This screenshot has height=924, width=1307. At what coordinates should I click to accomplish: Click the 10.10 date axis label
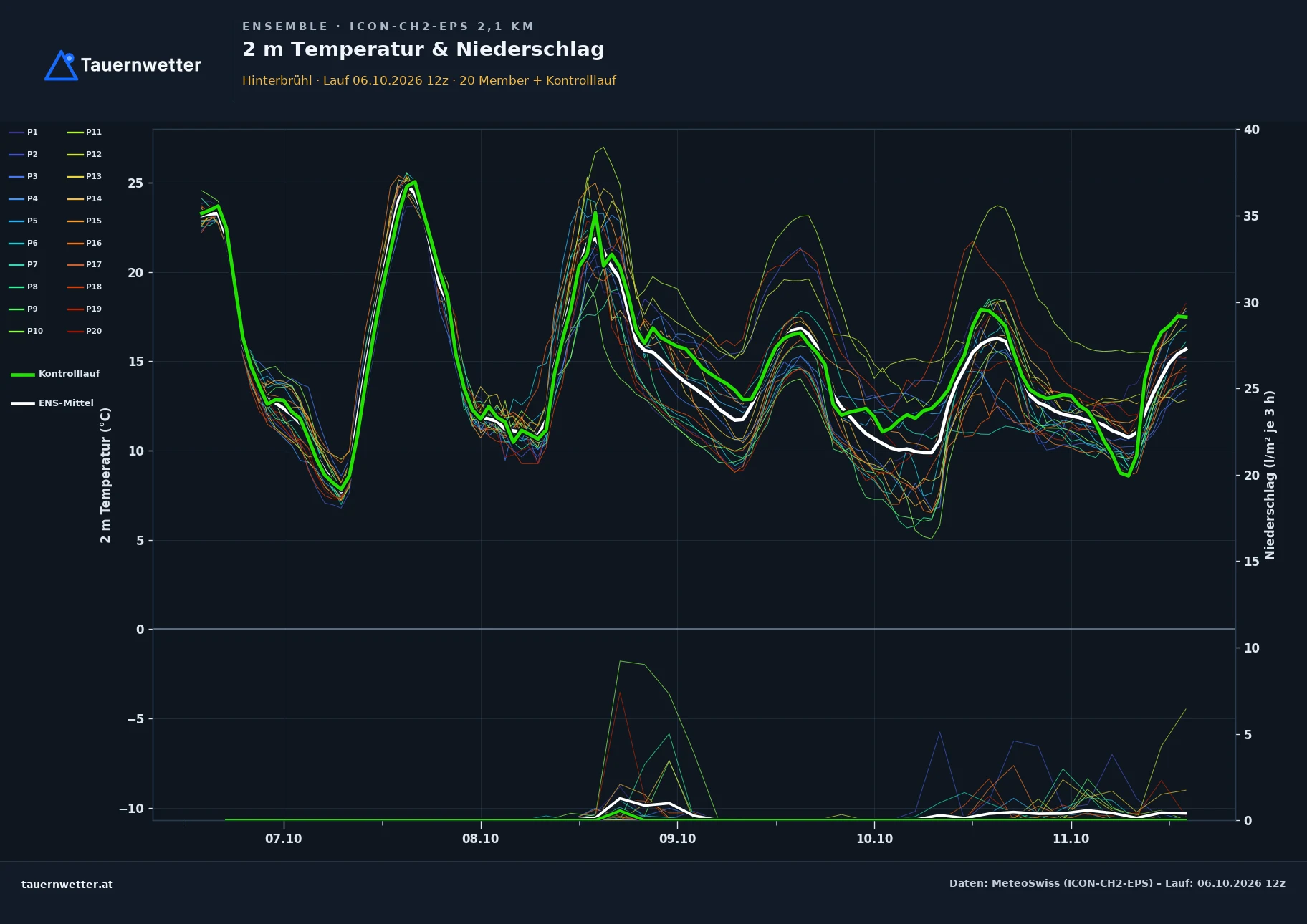pos(874,839)
